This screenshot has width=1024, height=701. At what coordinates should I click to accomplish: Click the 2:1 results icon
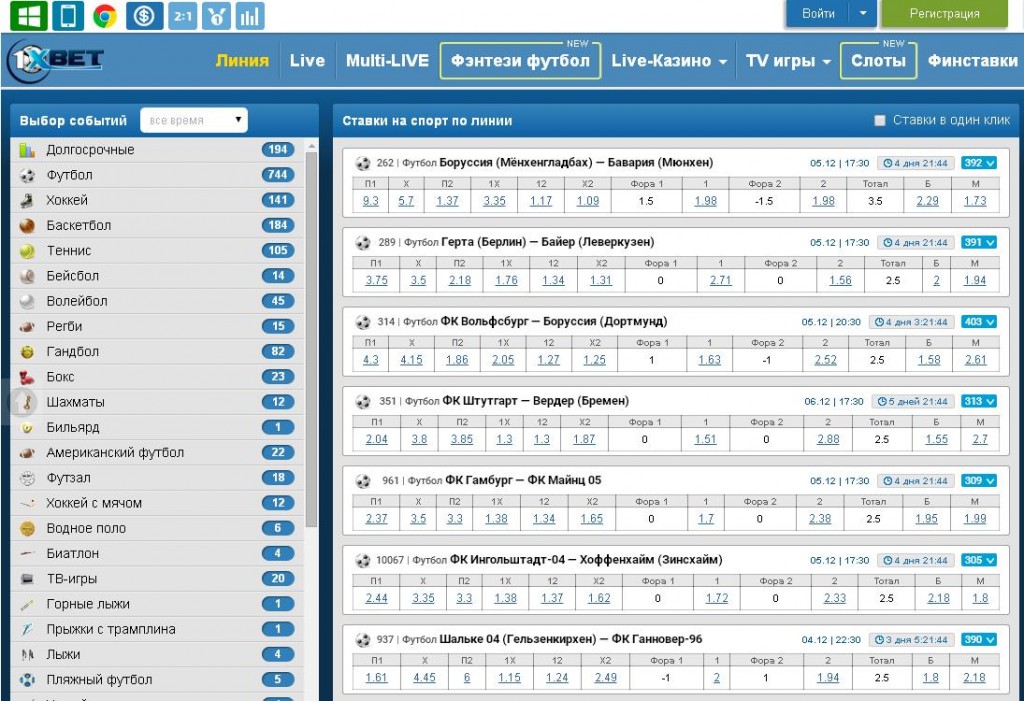click(181, 15)
